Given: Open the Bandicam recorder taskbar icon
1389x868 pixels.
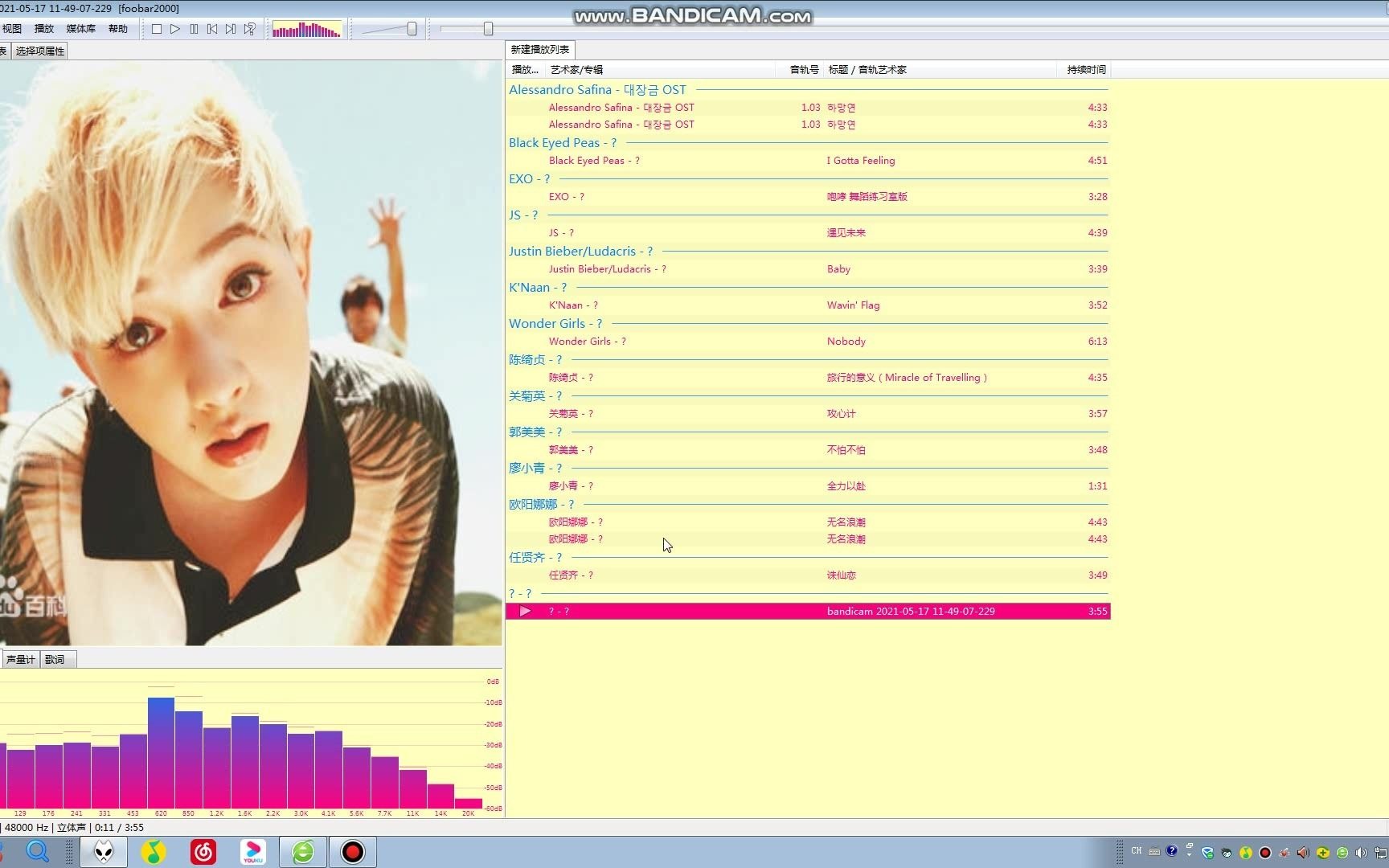Looking at the screenshot, I should pos(352,851).
